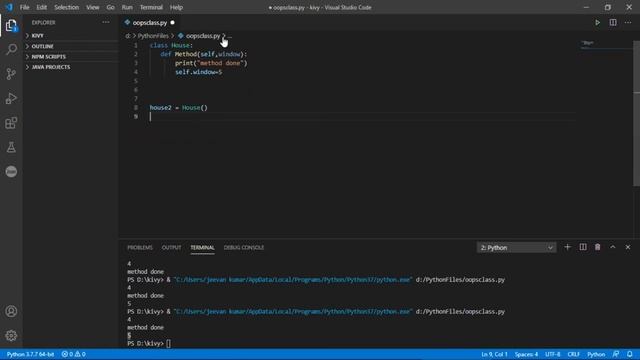Click the 'self.window=5' code line
The height and width of the screenshot is (360, 640).
pyautogui.click(x=199, y=72)
